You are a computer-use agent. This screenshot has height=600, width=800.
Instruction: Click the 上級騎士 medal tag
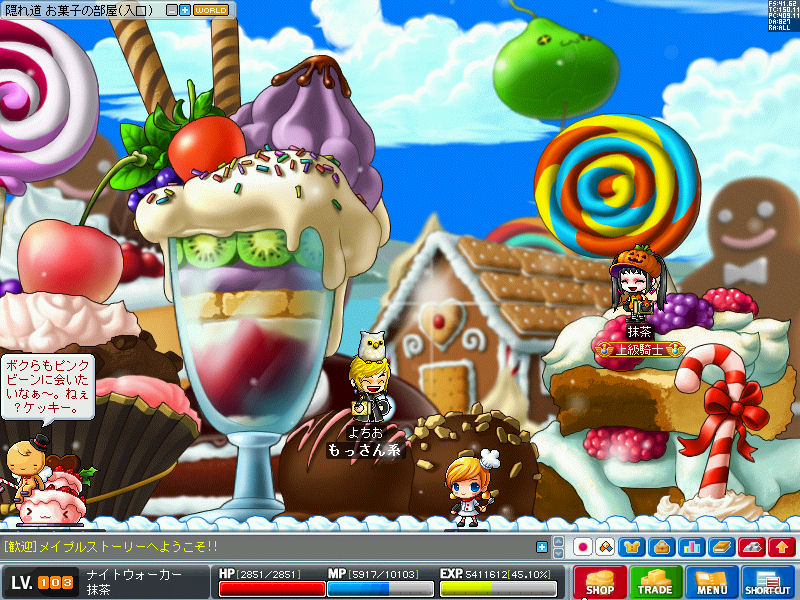click(x=639, y=349)
